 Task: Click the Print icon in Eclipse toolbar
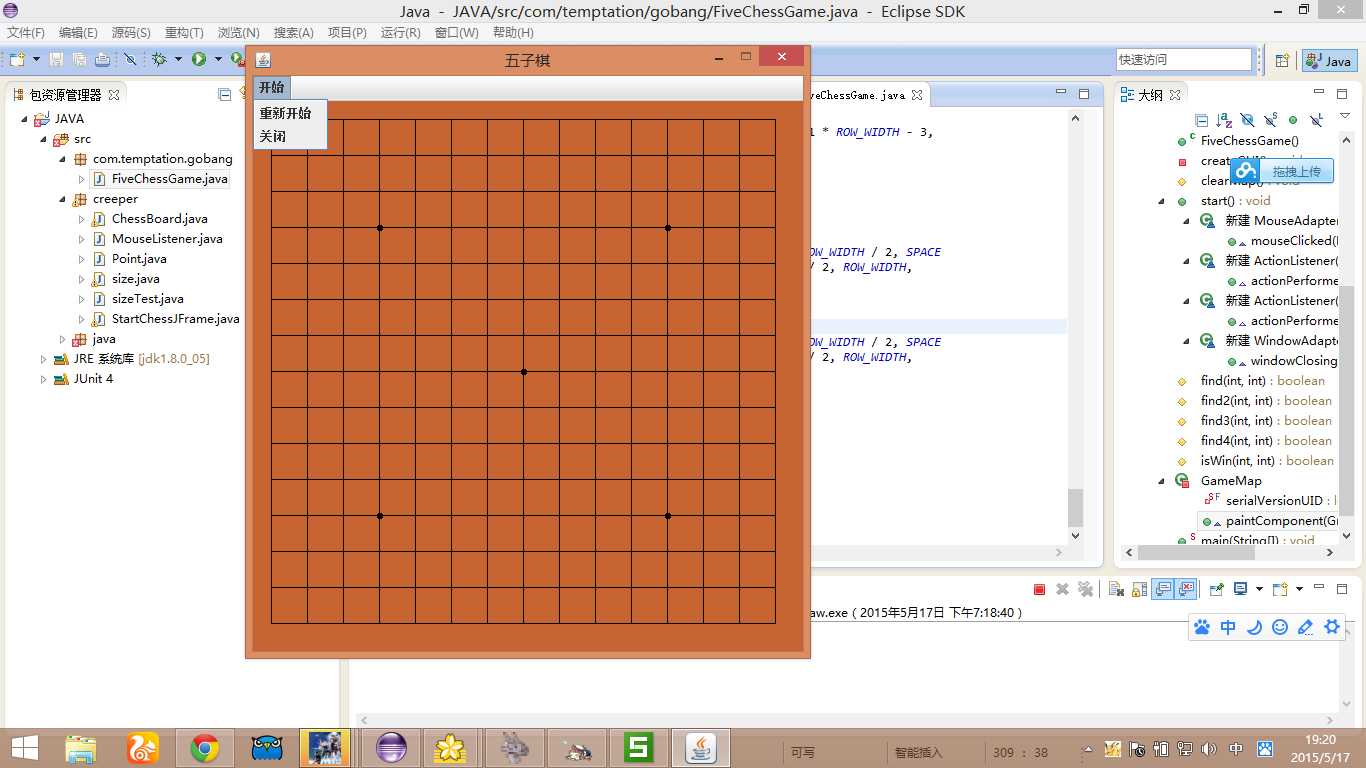tap(102, 60)
